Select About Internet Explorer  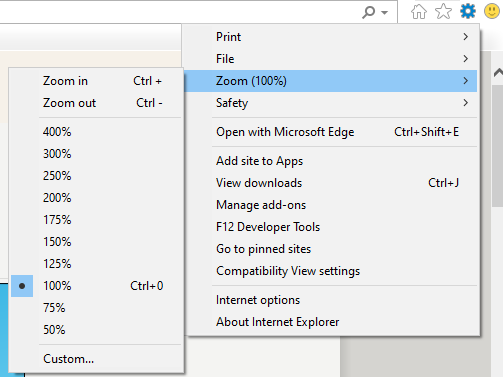point(330,322)
